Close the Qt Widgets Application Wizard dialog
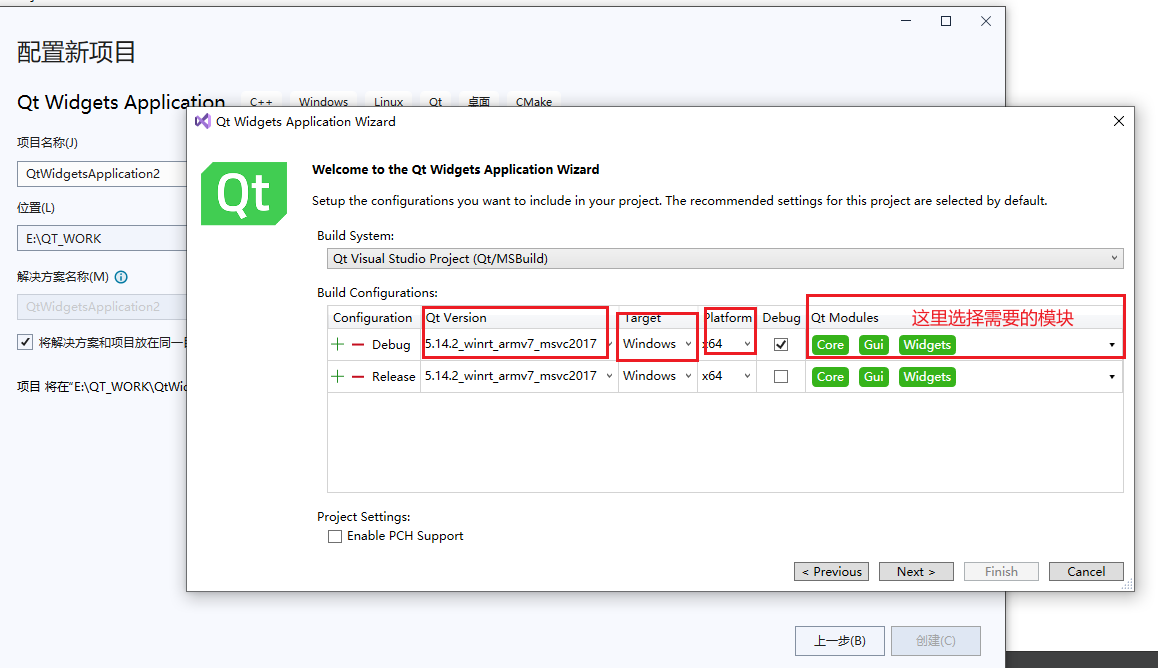Image resolution: width=1158 pixels, height=668 pixels. click(x=1119, y=121)
